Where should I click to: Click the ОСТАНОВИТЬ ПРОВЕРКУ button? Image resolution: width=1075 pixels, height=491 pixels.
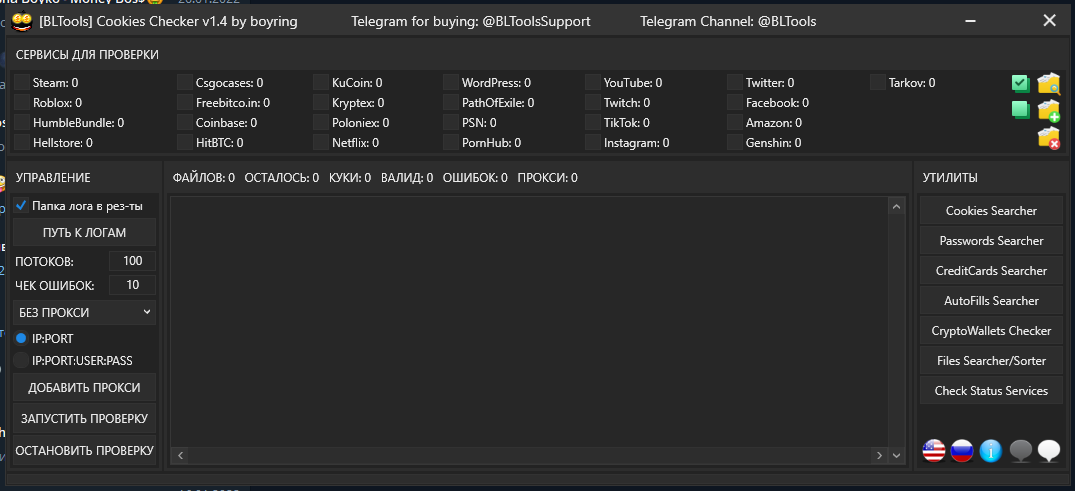[84, 451]
